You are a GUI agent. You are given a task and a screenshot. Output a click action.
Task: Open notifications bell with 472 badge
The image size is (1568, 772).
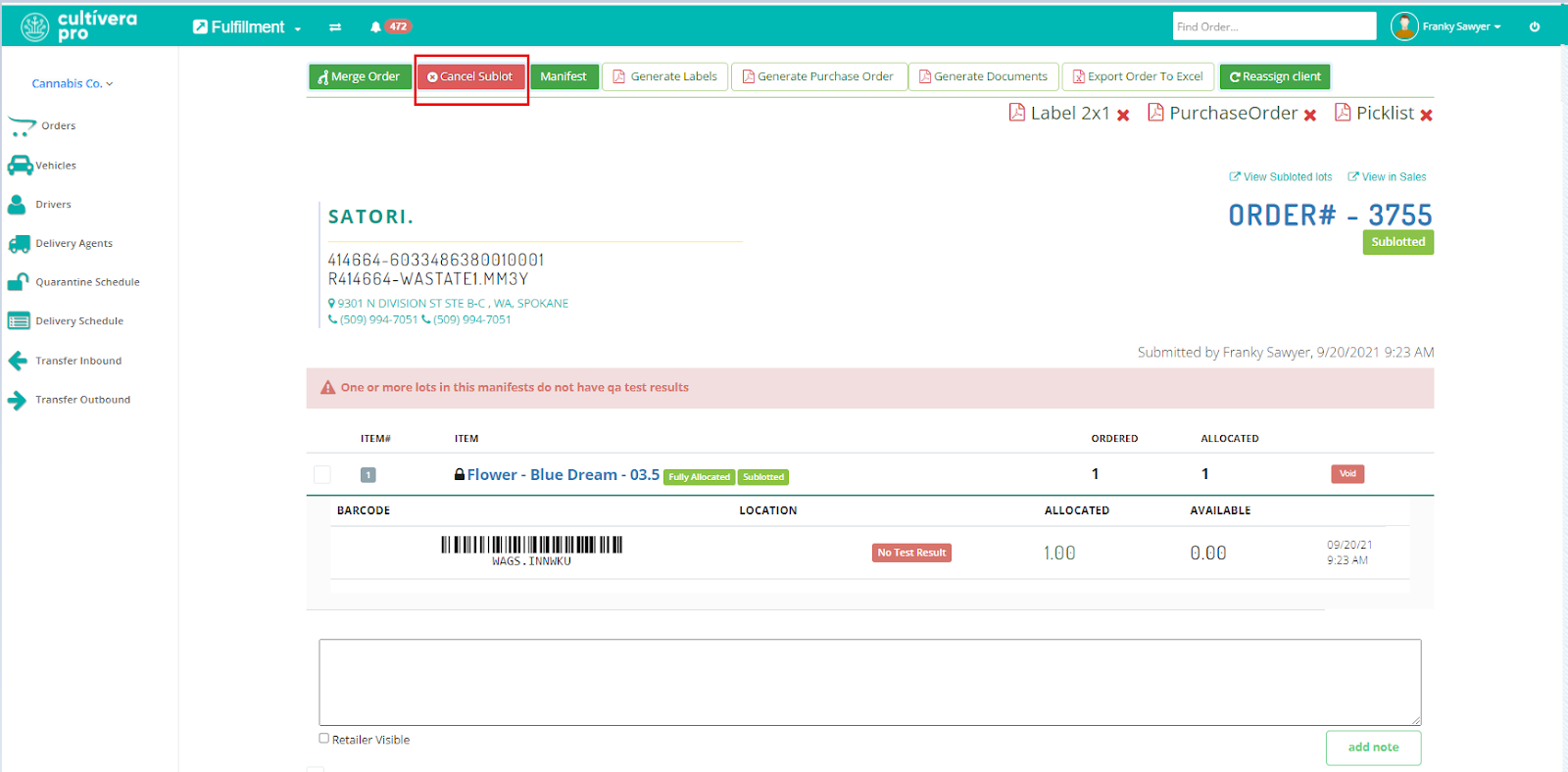click(390, 26)
